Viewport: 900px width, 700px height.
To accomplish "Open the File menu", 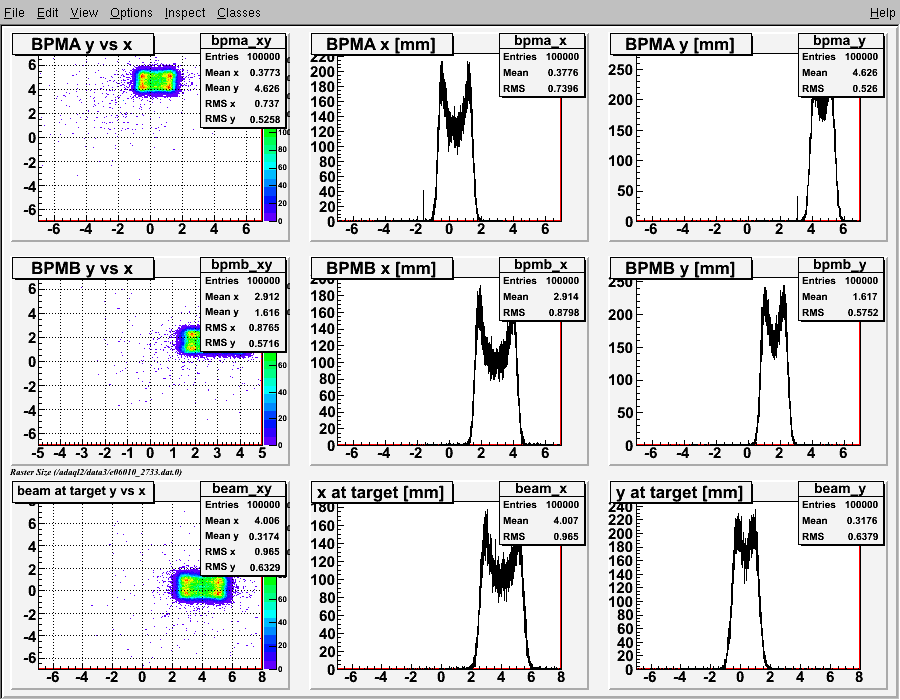I will click(x=14, y=12).
